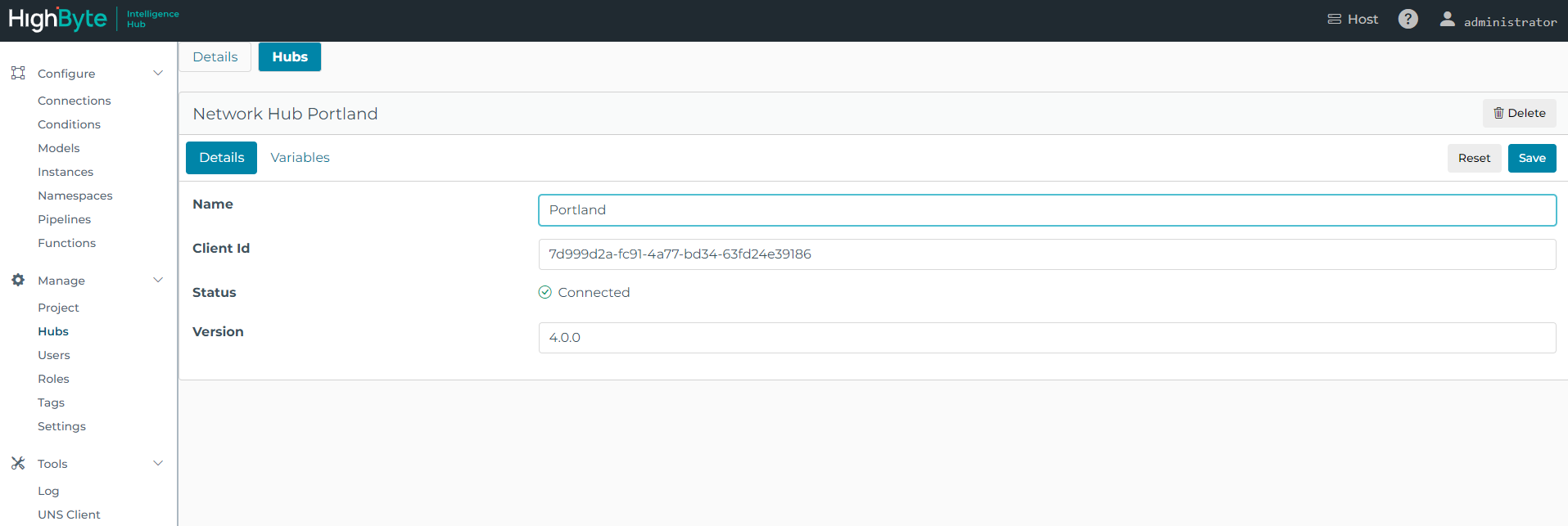Open the help question mark icon
This screenshot has width=1568, height=526.
point(1408,19)
